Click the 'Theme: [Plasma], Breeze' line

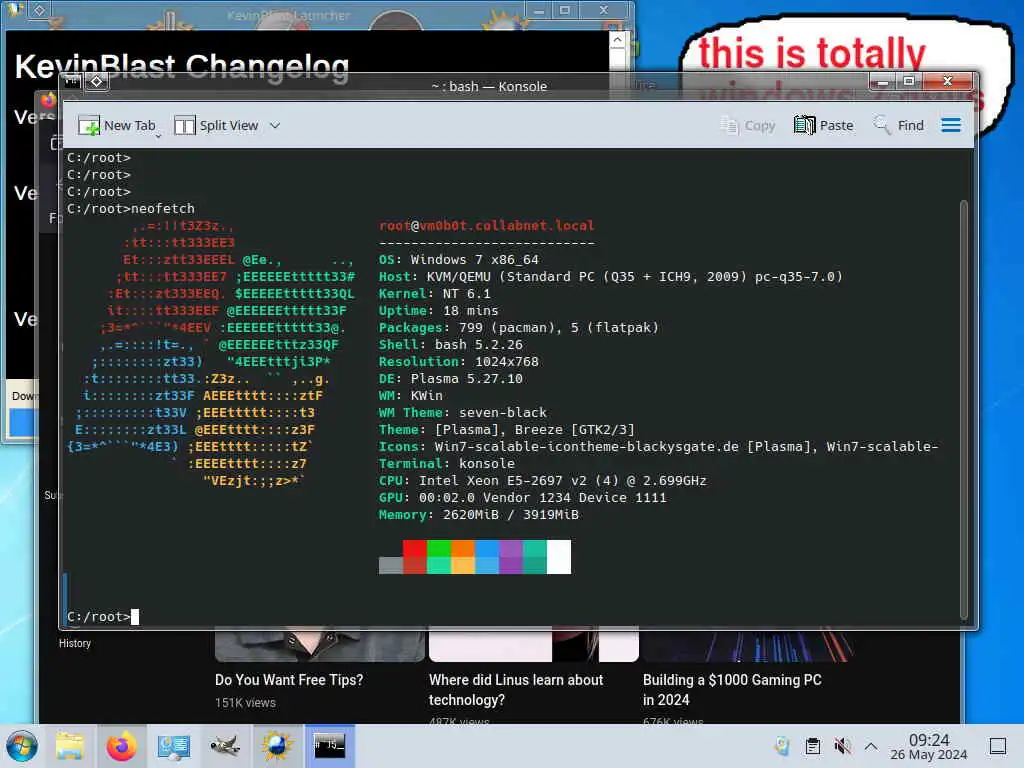[x=507, y=429]
